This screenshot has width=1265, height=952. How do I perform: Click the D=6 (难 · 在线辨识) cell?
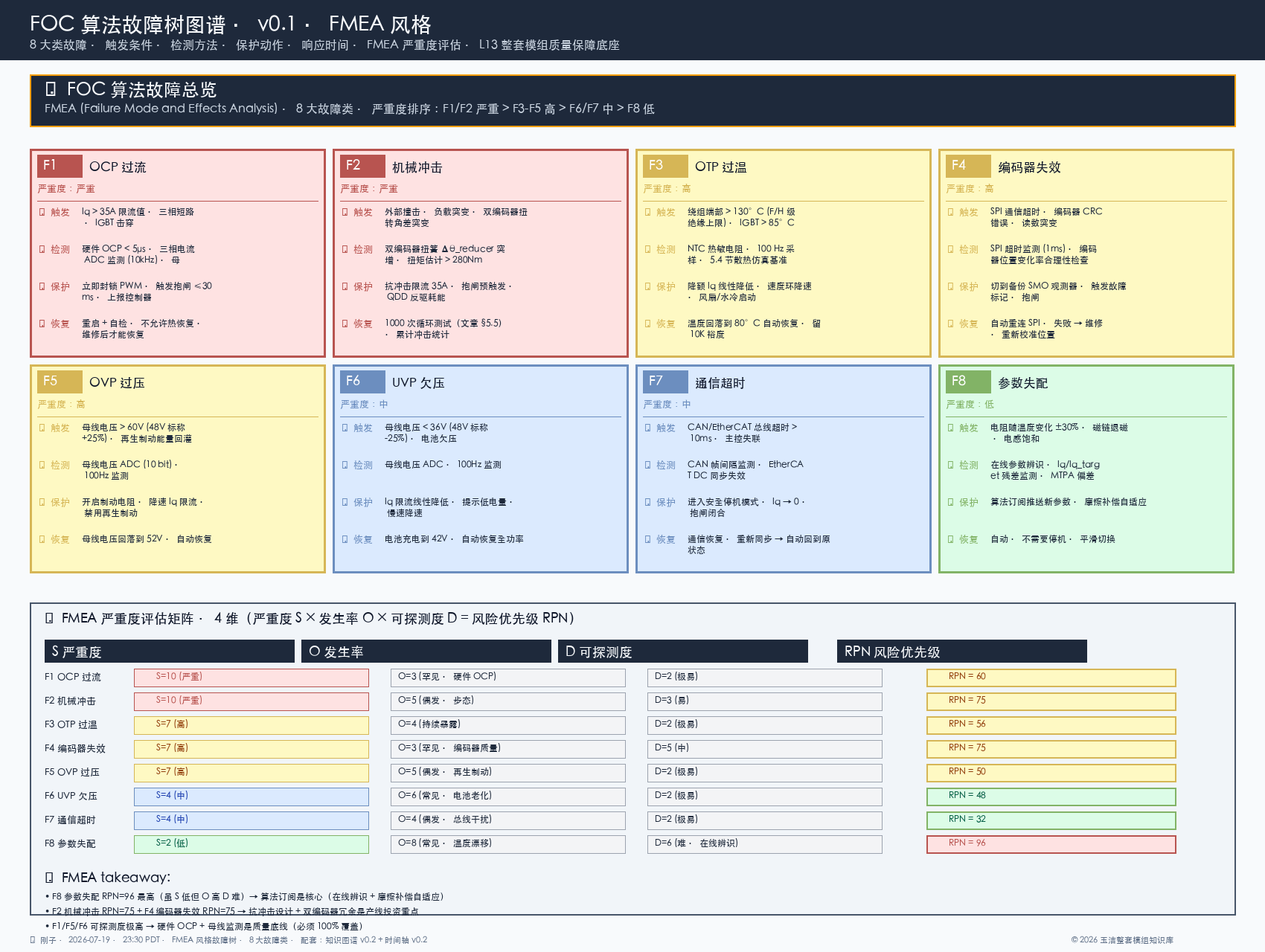pos(765,844)
